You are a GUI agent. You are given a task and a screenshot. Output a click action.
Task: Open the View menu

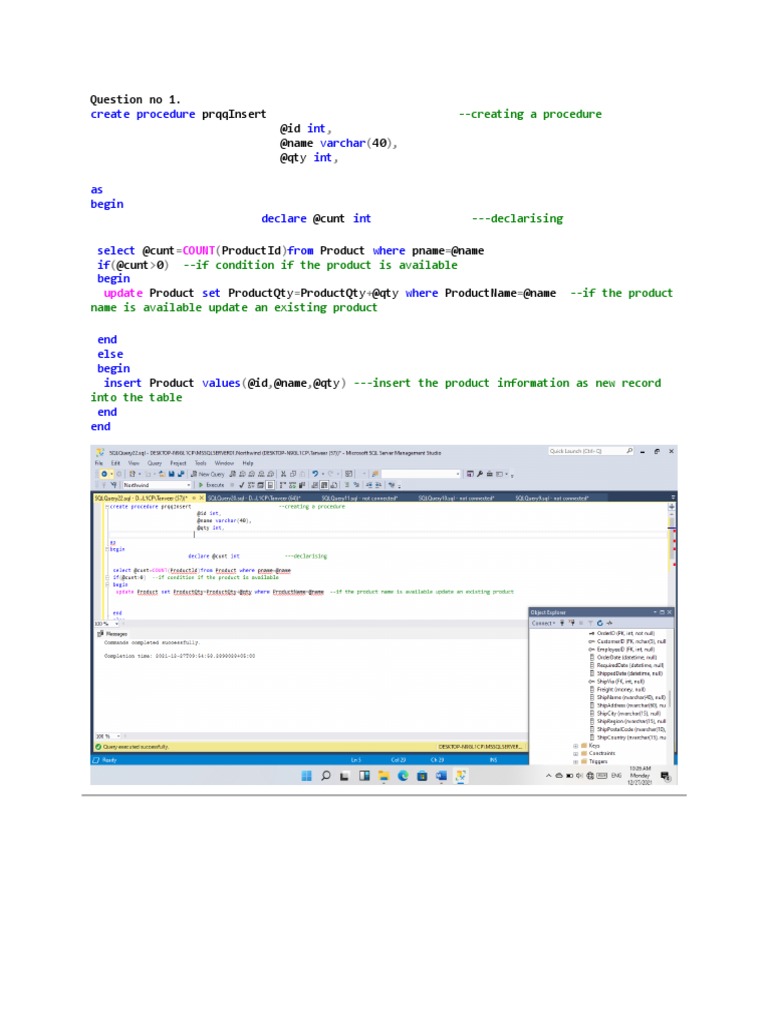point(134,463)
